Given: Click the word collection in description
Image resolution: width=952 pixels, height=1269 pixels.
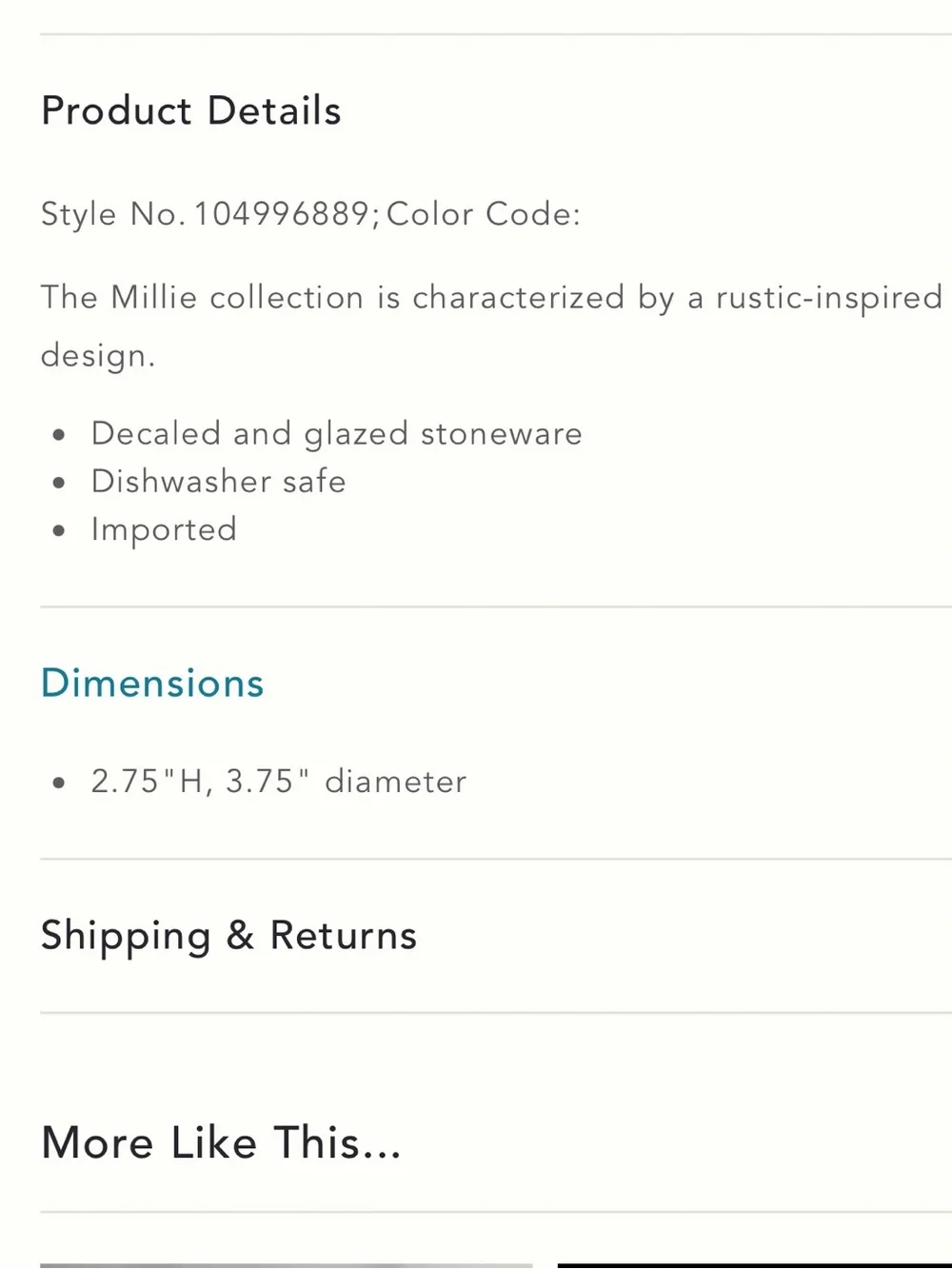Looking at the screenshot, I should click(287, 297).
